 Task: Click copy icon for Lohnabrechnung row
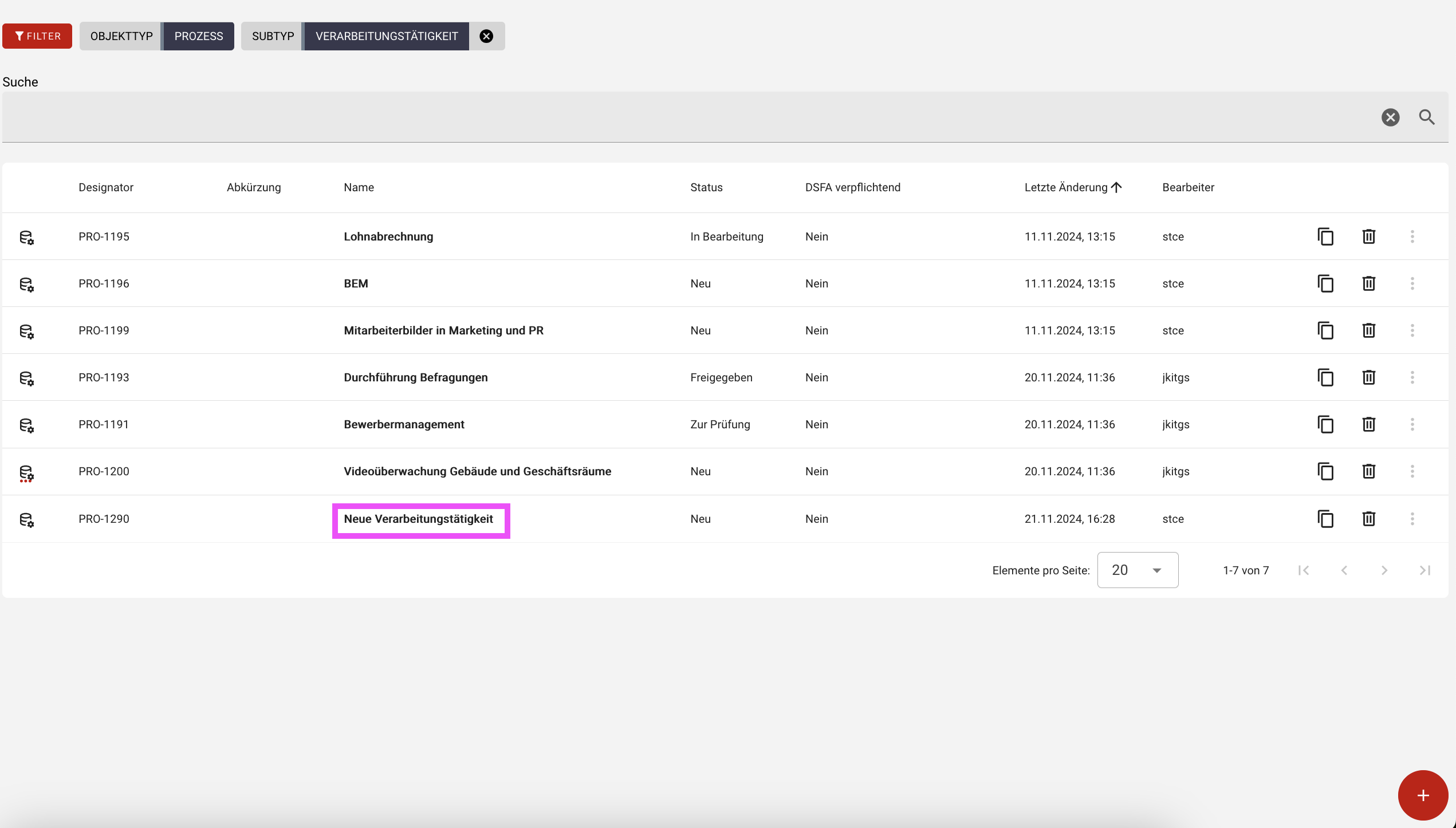point(1325,236)
